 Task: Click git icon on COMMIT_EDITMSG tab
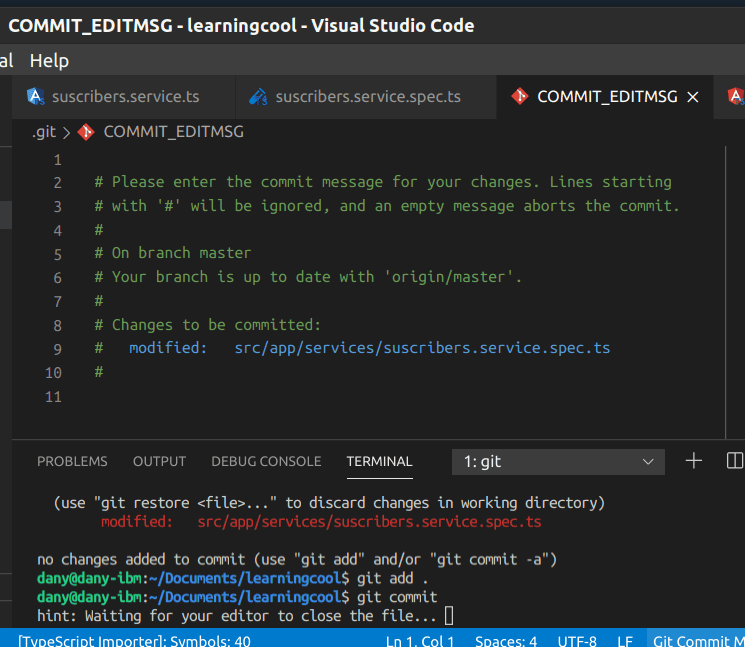point(519,97)
